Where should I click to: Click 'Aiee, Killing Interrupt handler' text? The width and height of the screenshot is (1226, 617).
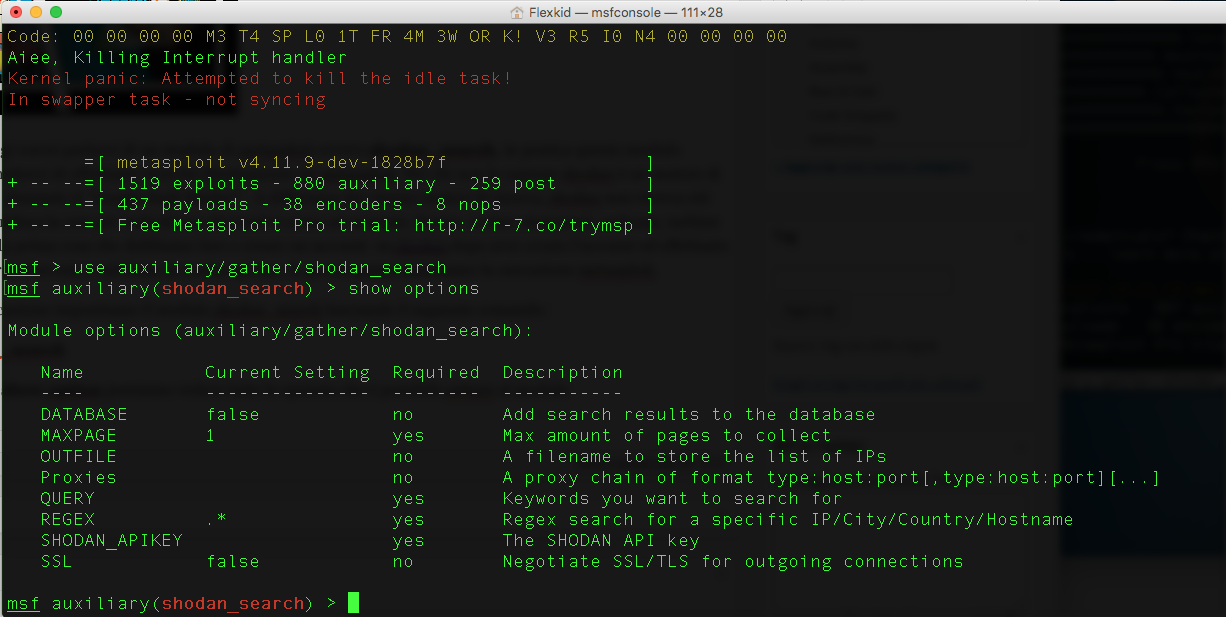177,57
